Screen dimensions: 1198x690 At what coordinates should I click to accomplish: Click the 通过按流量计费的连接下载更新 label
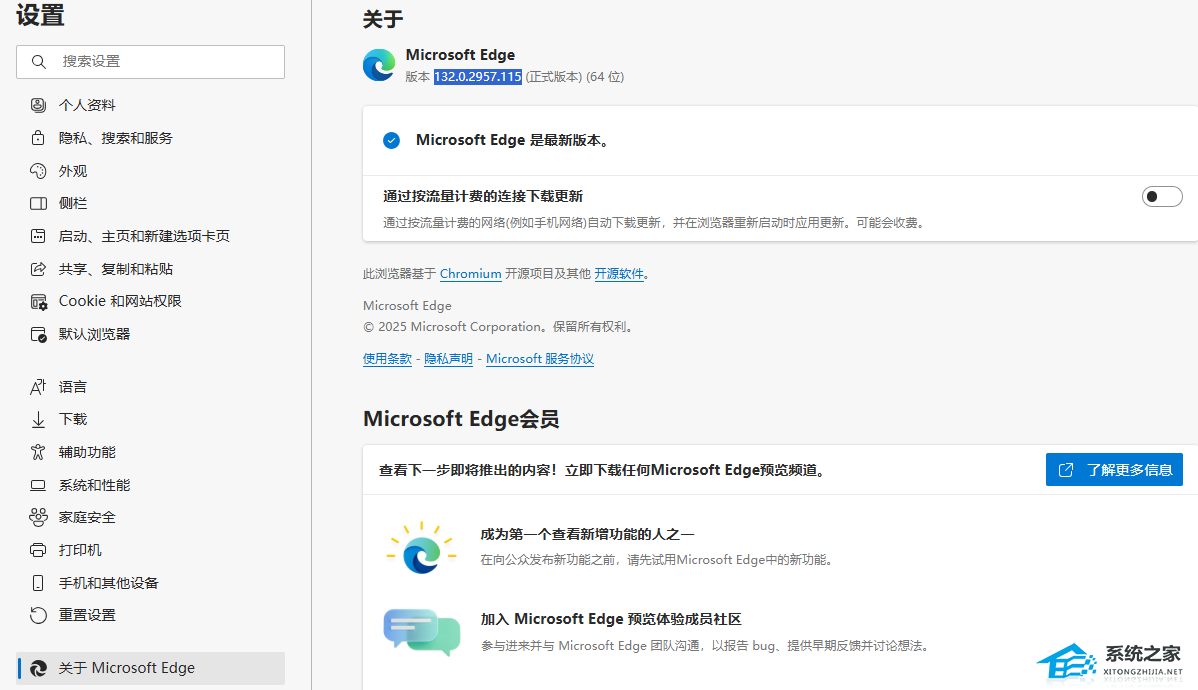pos(483,196)
